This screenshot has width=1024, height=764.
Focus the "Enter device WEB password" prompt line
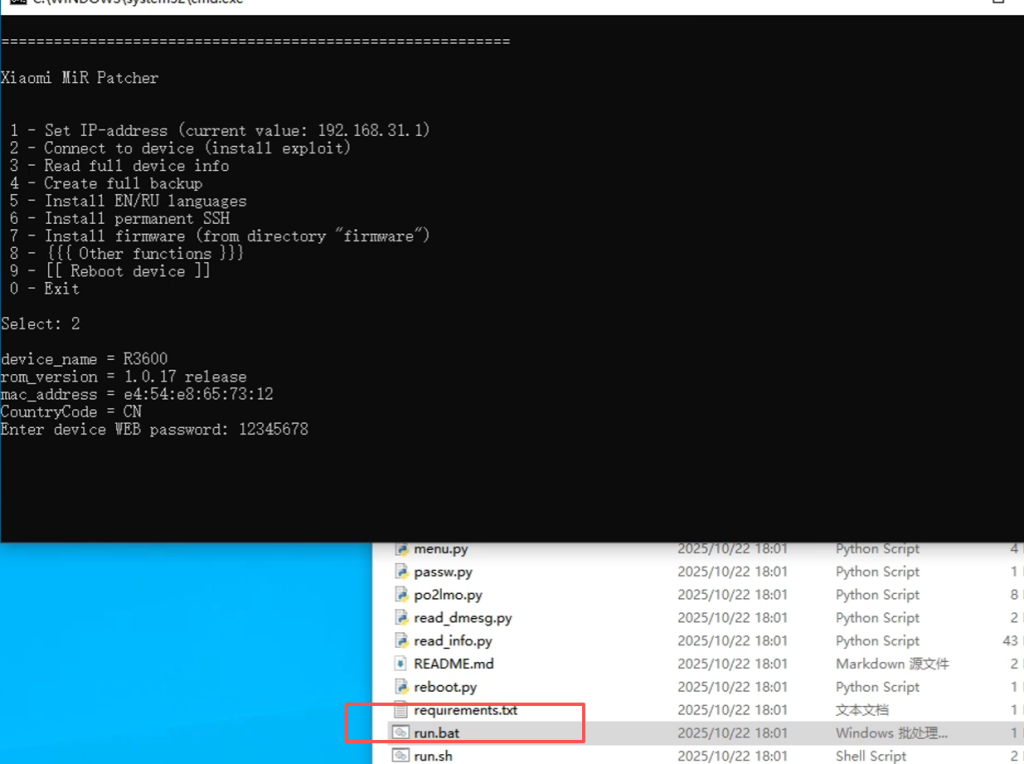tap(154, 429)
